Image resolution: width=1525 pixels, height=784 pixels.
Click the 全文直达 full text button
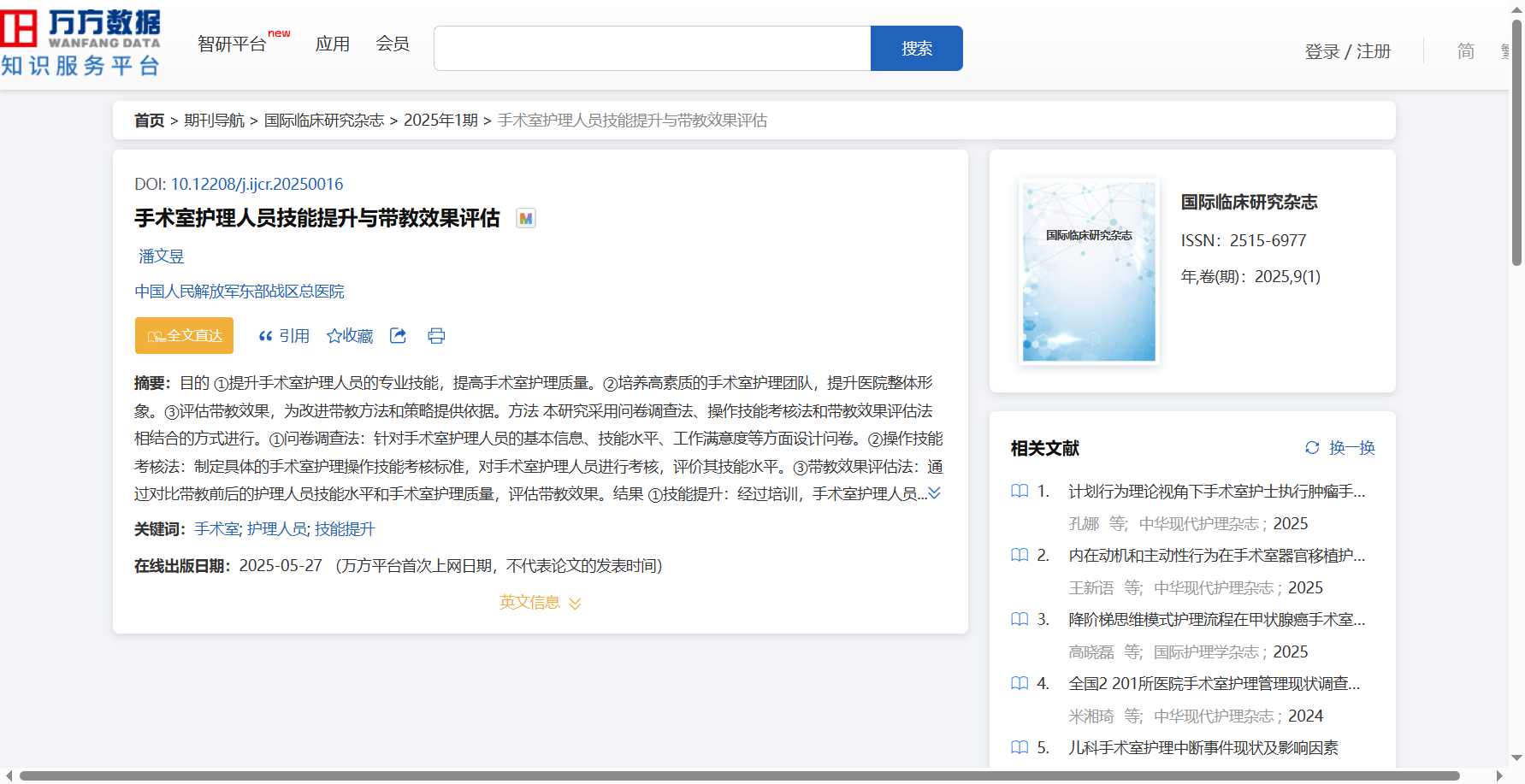[x=184, y=336]
